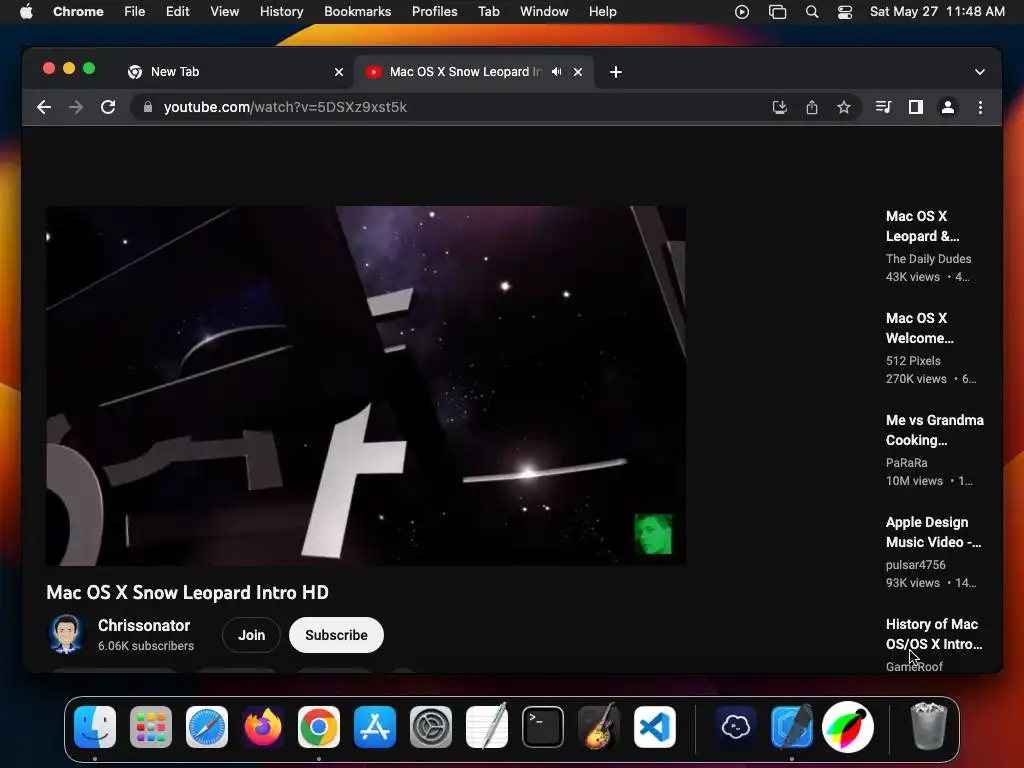Open TextEdit from the Dock
1024x768 pixels.
487,726
